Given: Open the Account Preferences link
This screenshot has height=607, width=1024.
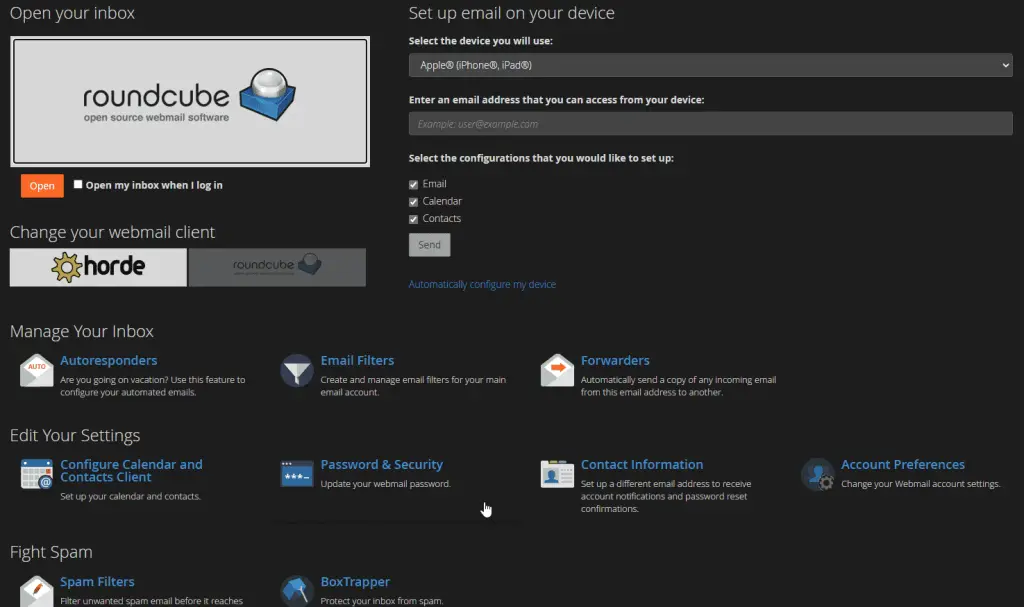Looking at the screenshot, I should pos(903,465).
